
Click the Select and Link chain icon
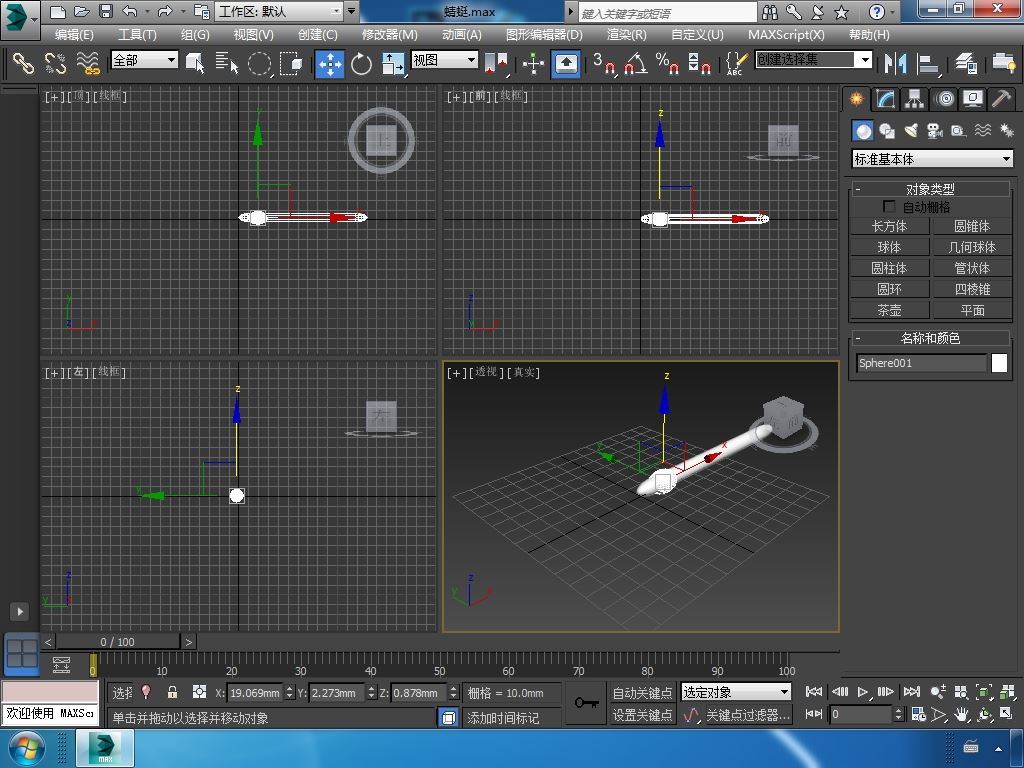pyautogui.click(x=23, y=64)
